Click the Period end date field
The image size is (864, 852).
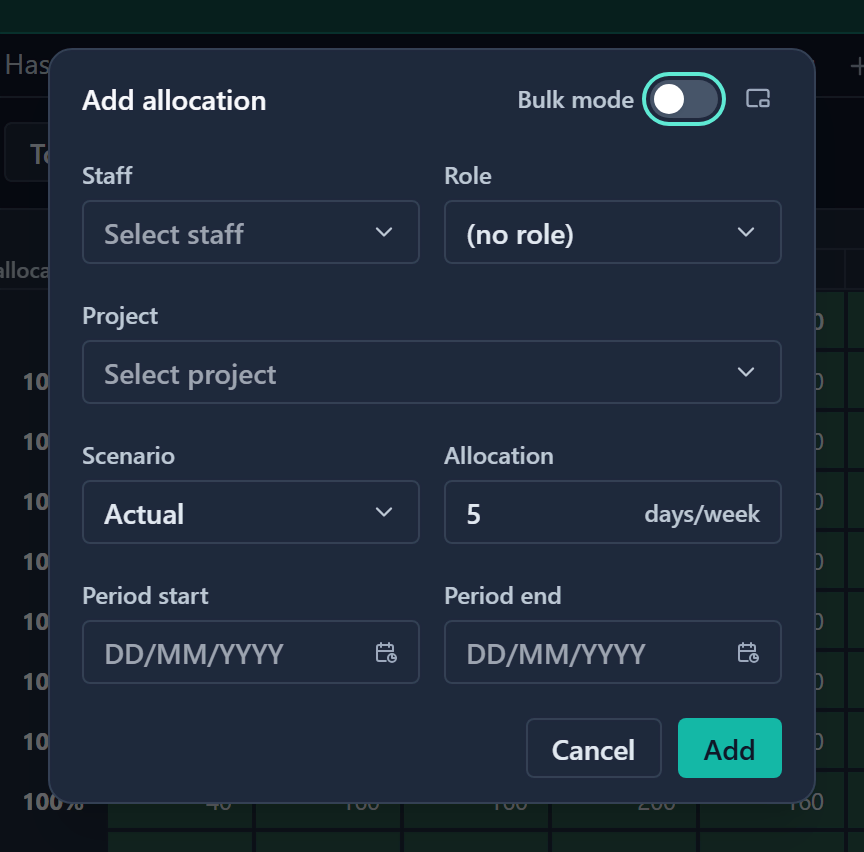point(613,652)
